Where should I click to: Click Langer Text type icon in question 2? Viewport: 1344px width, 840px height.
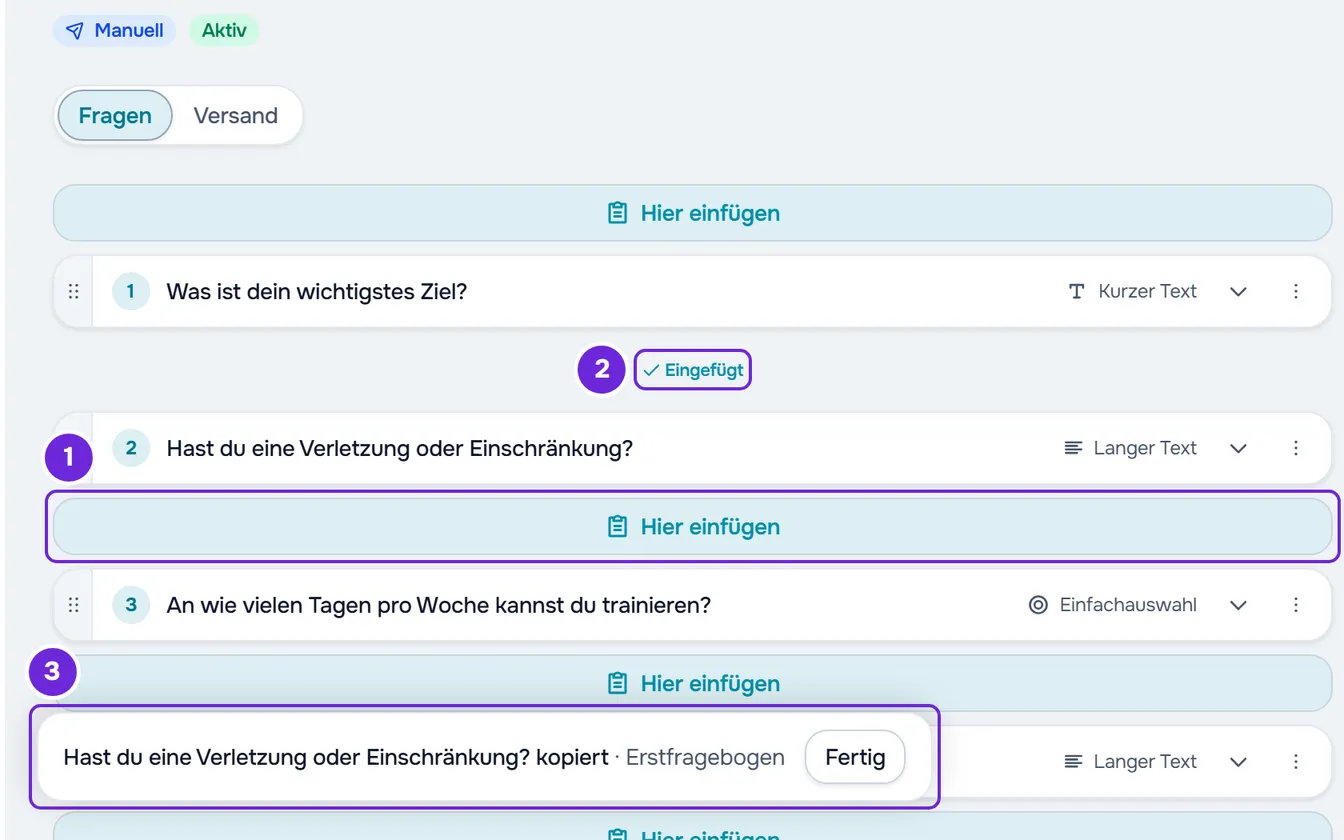point(1073,448)
